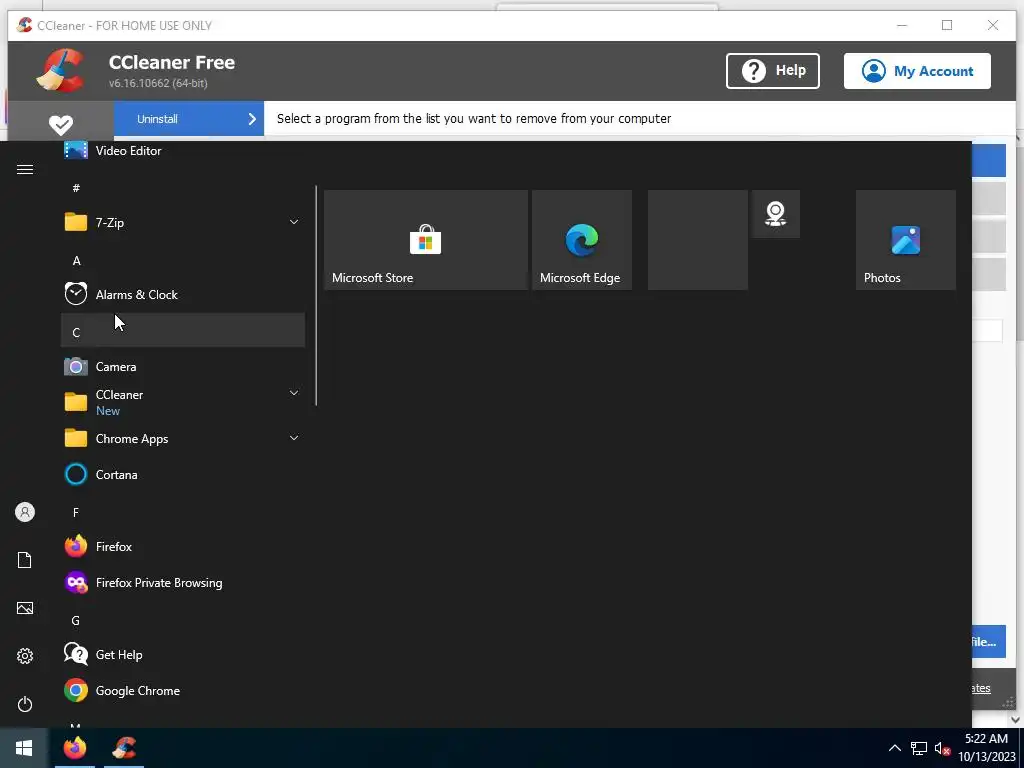The width and height of the screenshot is (1024, 768).
Task: Click the empty blank tile
Action: click(x=697, y=240)
